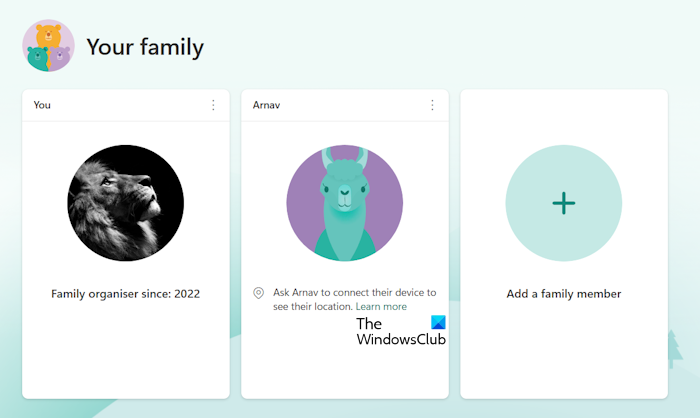Click the location pin icon
The width and height of the screenshot is (700, 418).
pyautogui.click(x=258, y=293)
